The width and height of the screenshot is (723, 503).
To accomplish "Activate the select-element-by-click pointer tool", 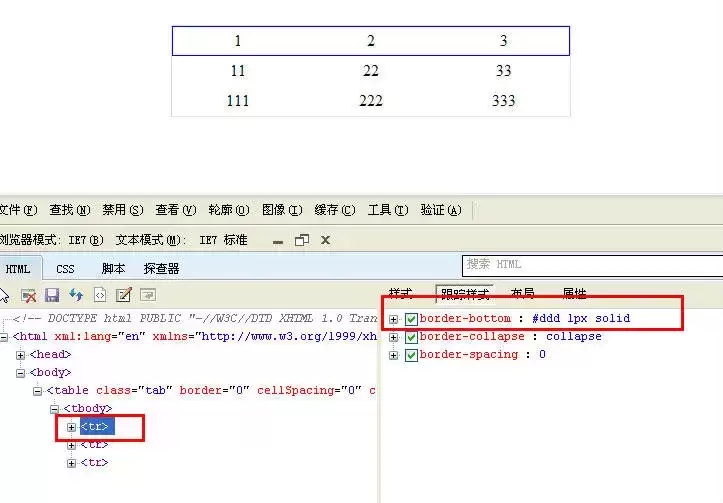I will coord(4,295).
